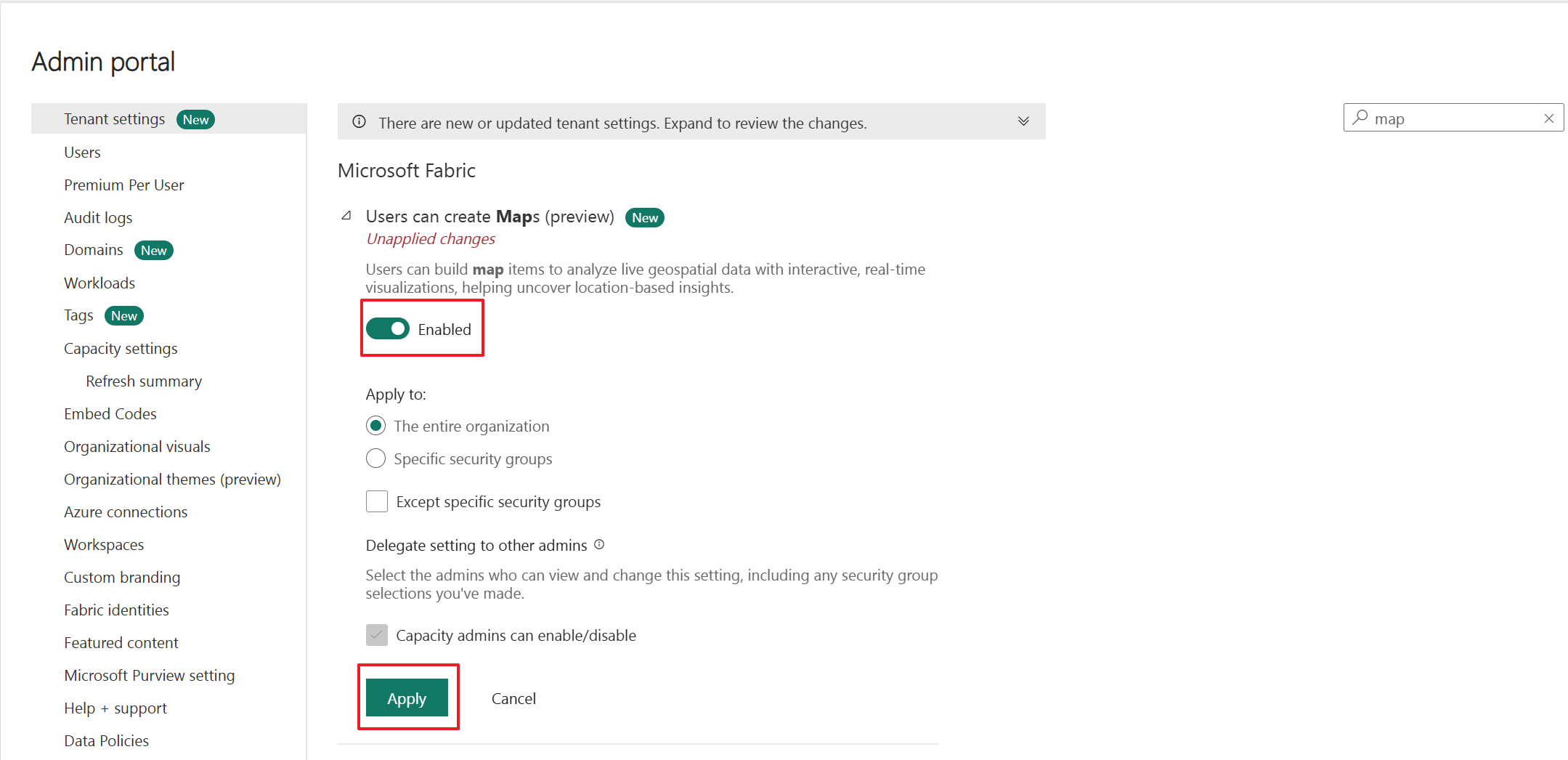Open Custom branding settings
Viewport: 1568px width, 760px height.
tap(122, 577)
